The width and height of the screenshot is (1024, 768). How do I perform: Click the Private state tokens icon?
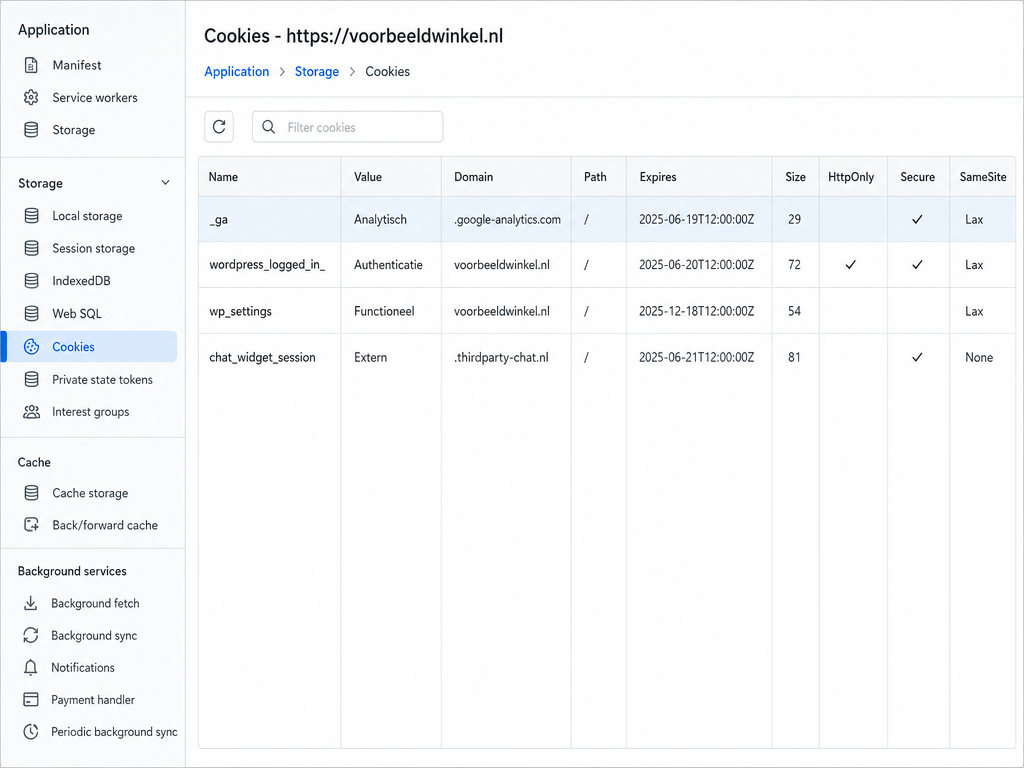point(31,379)
